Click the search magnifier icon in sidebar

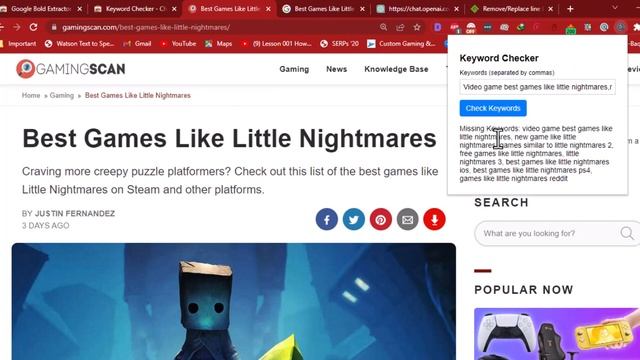point(627,233)
